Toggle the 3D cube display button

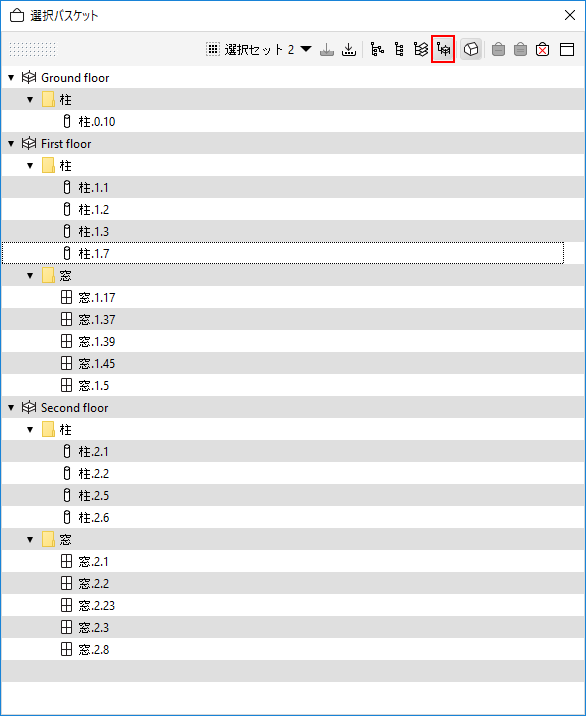[471, 49]
